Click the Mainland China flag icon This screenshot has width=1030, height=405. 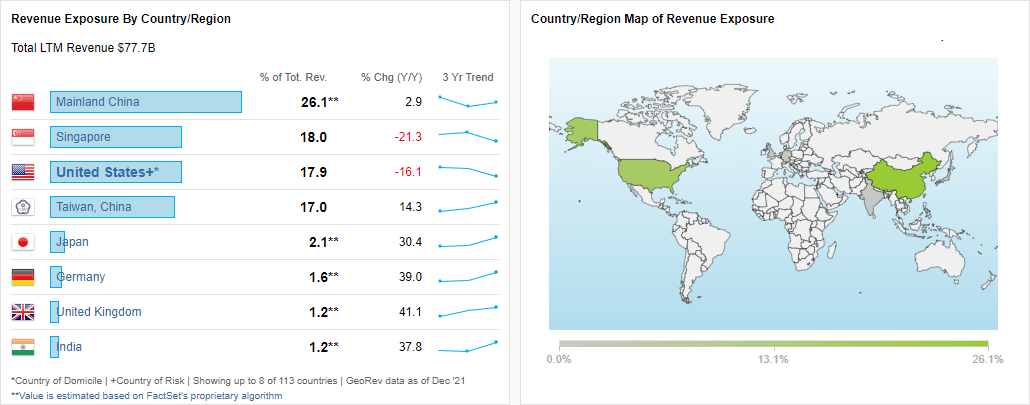[22, 102]
